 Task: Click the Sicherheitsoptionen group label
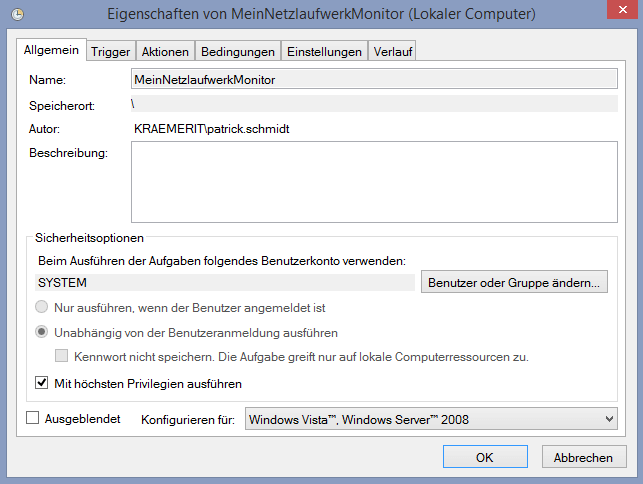point(89,238)
